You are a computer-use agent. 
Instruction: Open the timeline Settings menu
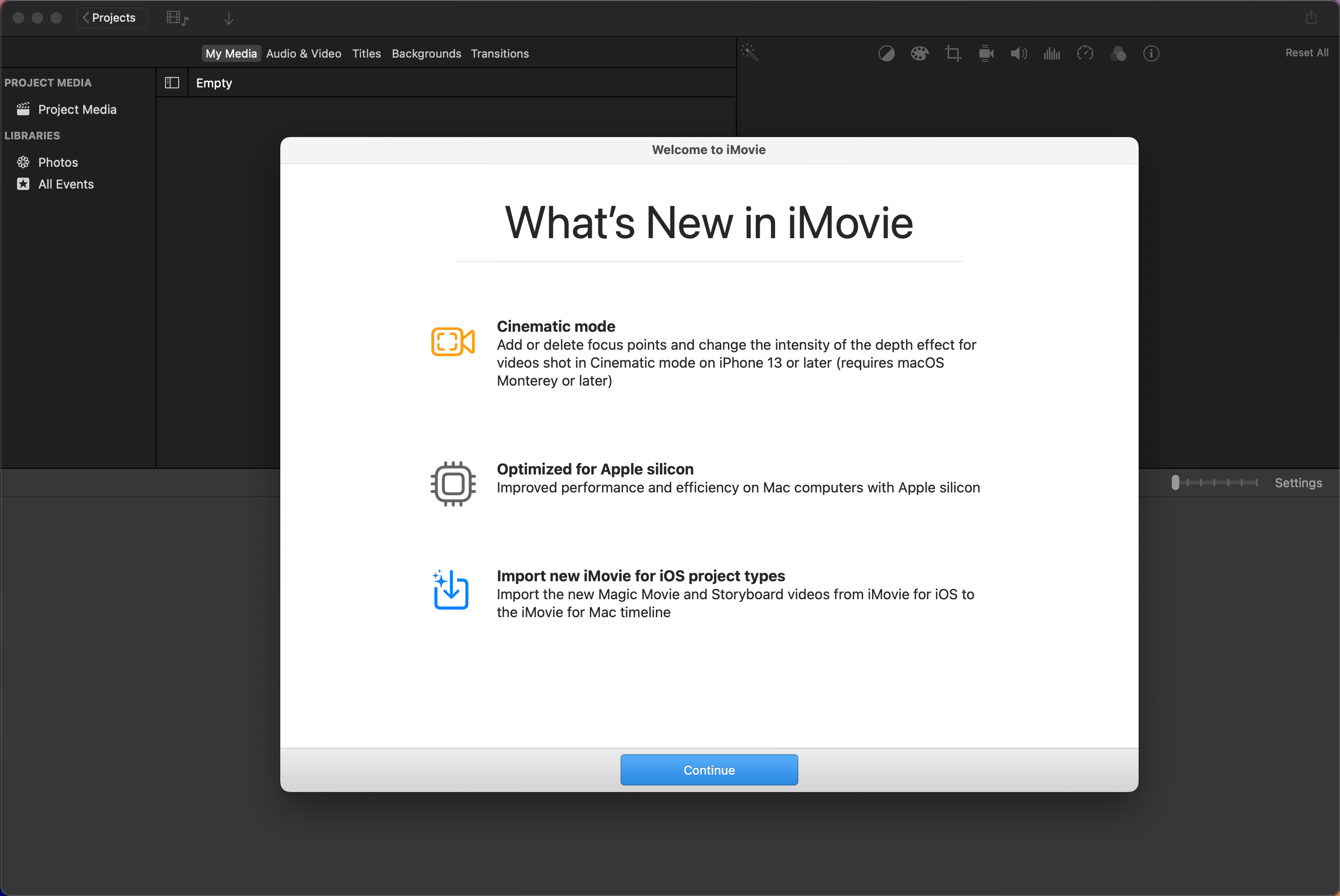(x=1298, y=483)
